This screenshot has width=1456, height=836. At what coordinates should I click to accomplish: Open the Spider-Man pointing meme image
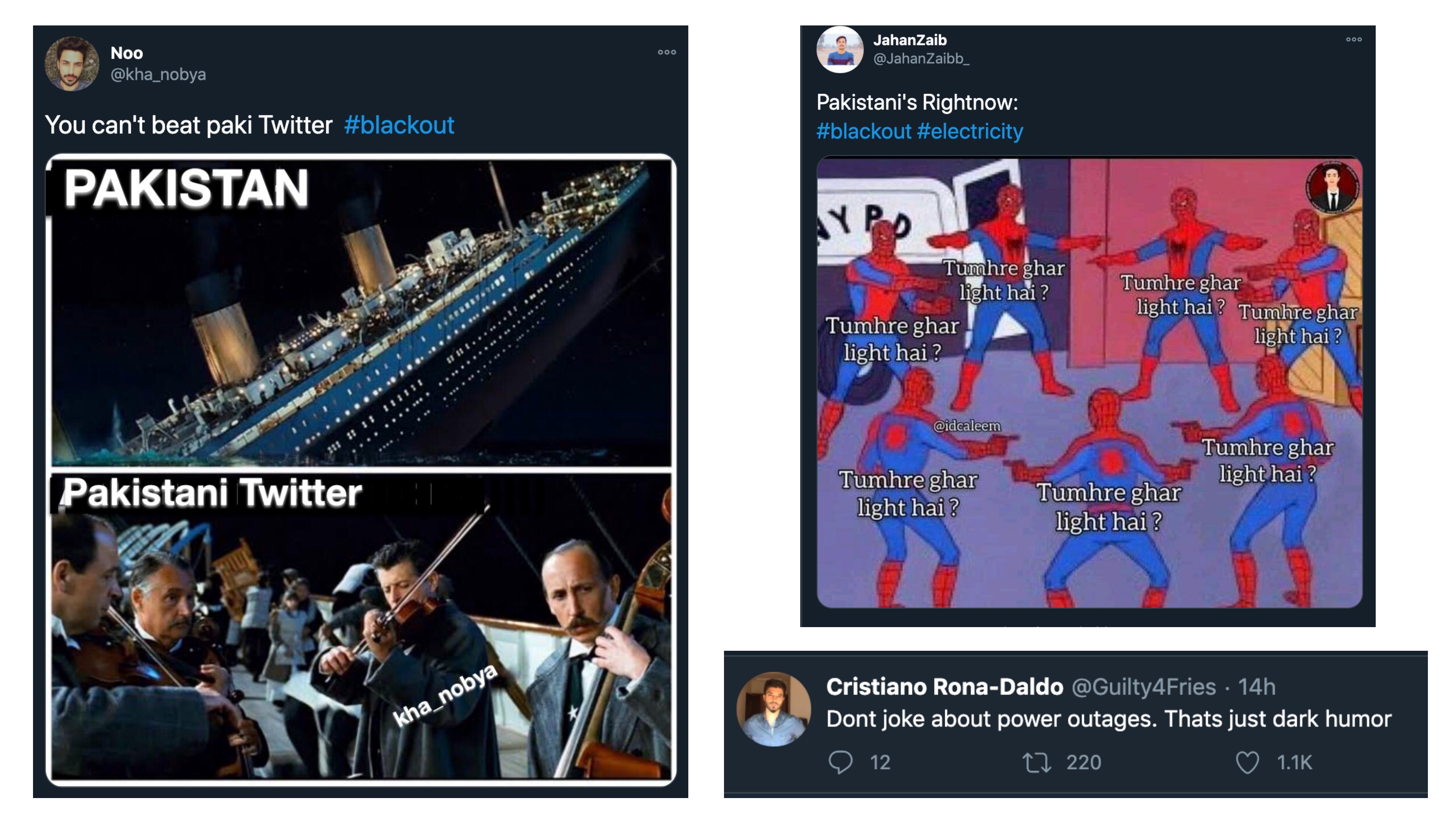click(1089, 383)
